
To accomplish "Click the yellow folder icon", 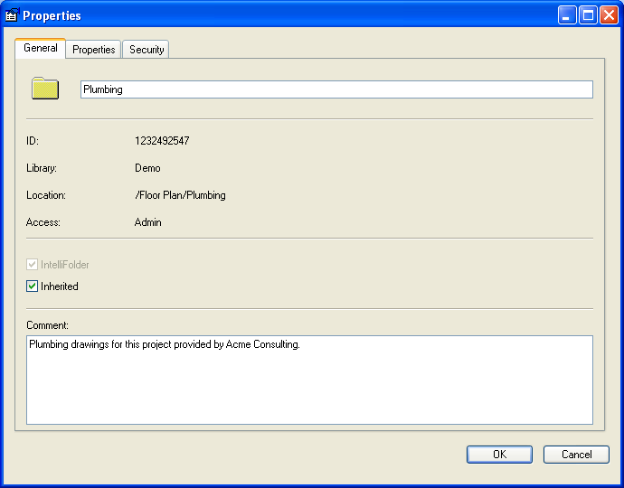I will tap(45, 88).
